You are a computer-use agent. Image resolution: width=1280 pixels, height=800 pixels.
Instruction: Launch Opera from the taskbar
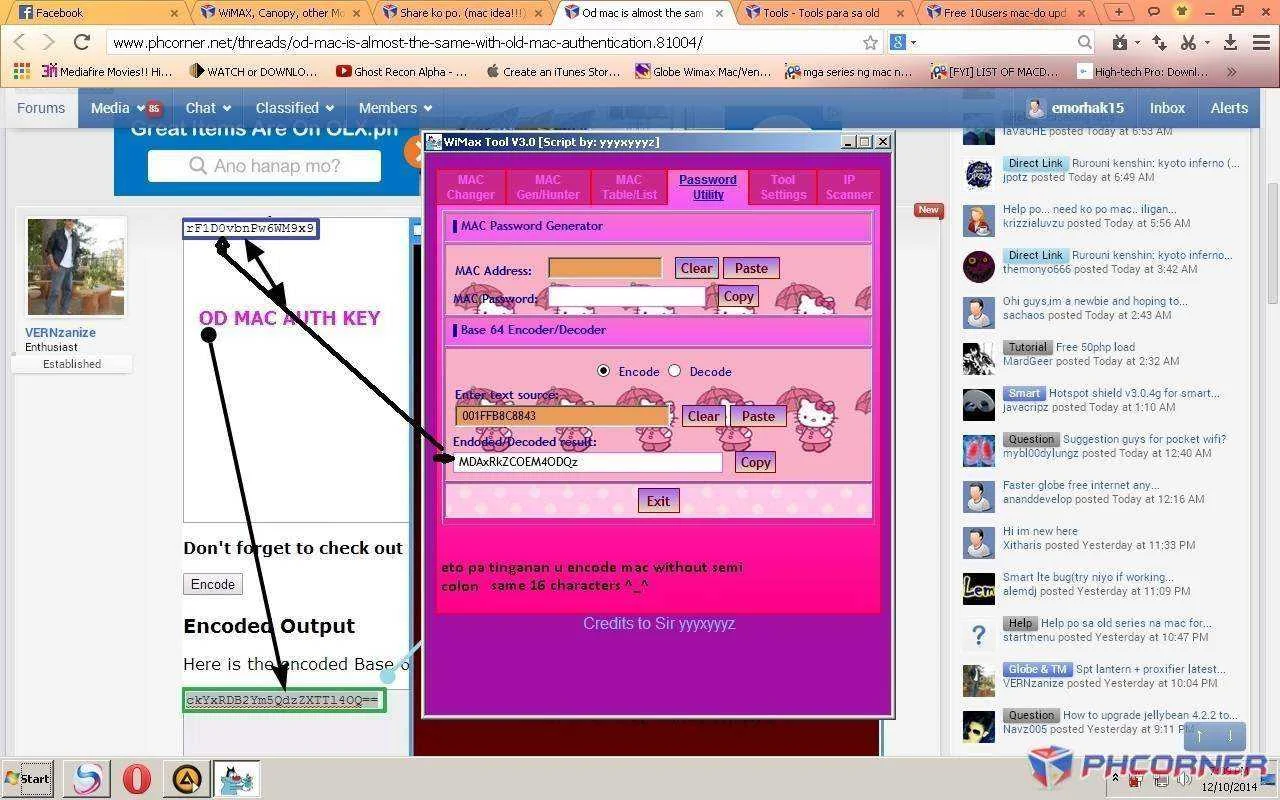[137, 778]
